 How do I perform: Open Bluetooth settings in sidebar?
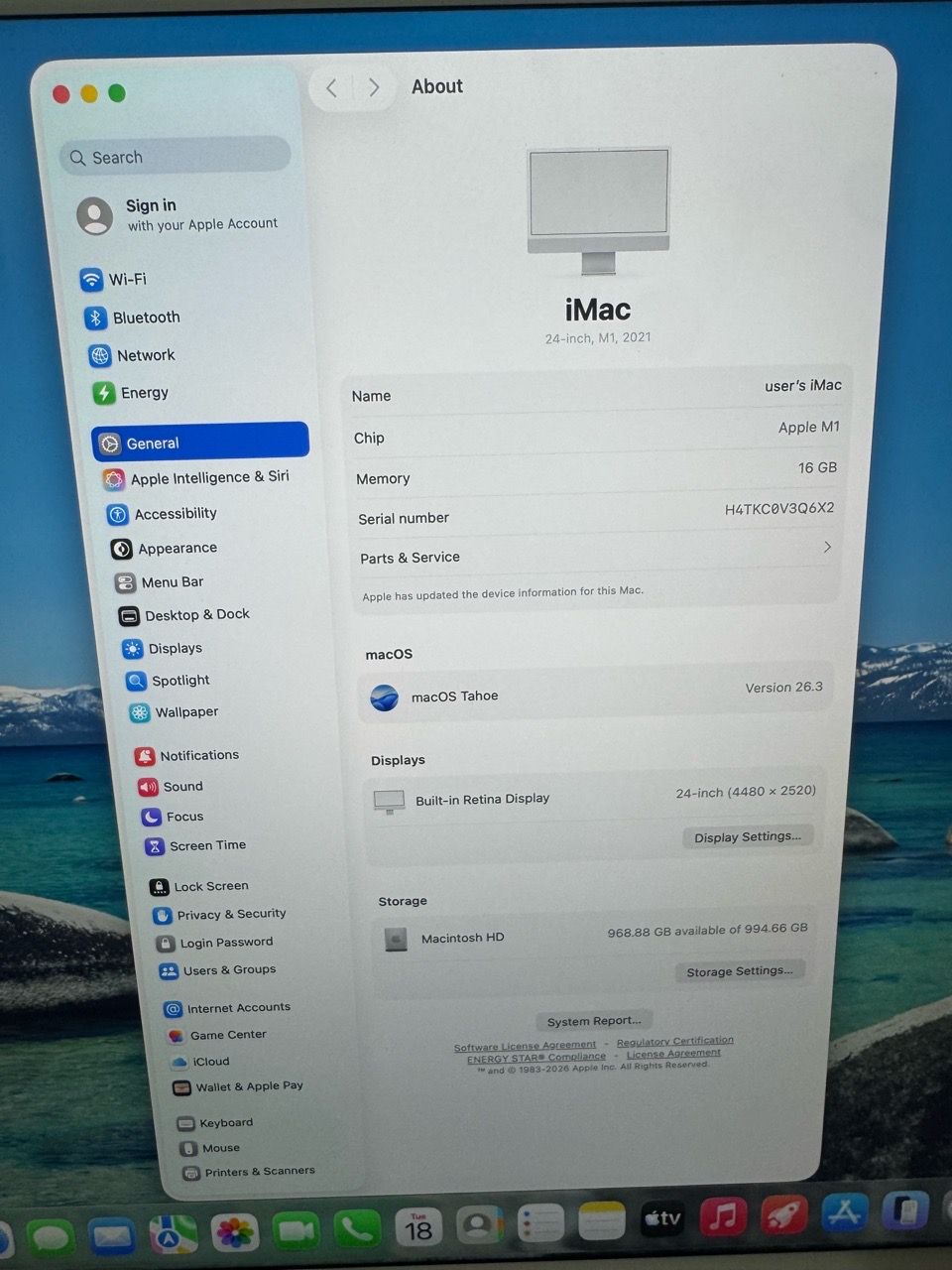coord(133,317)
